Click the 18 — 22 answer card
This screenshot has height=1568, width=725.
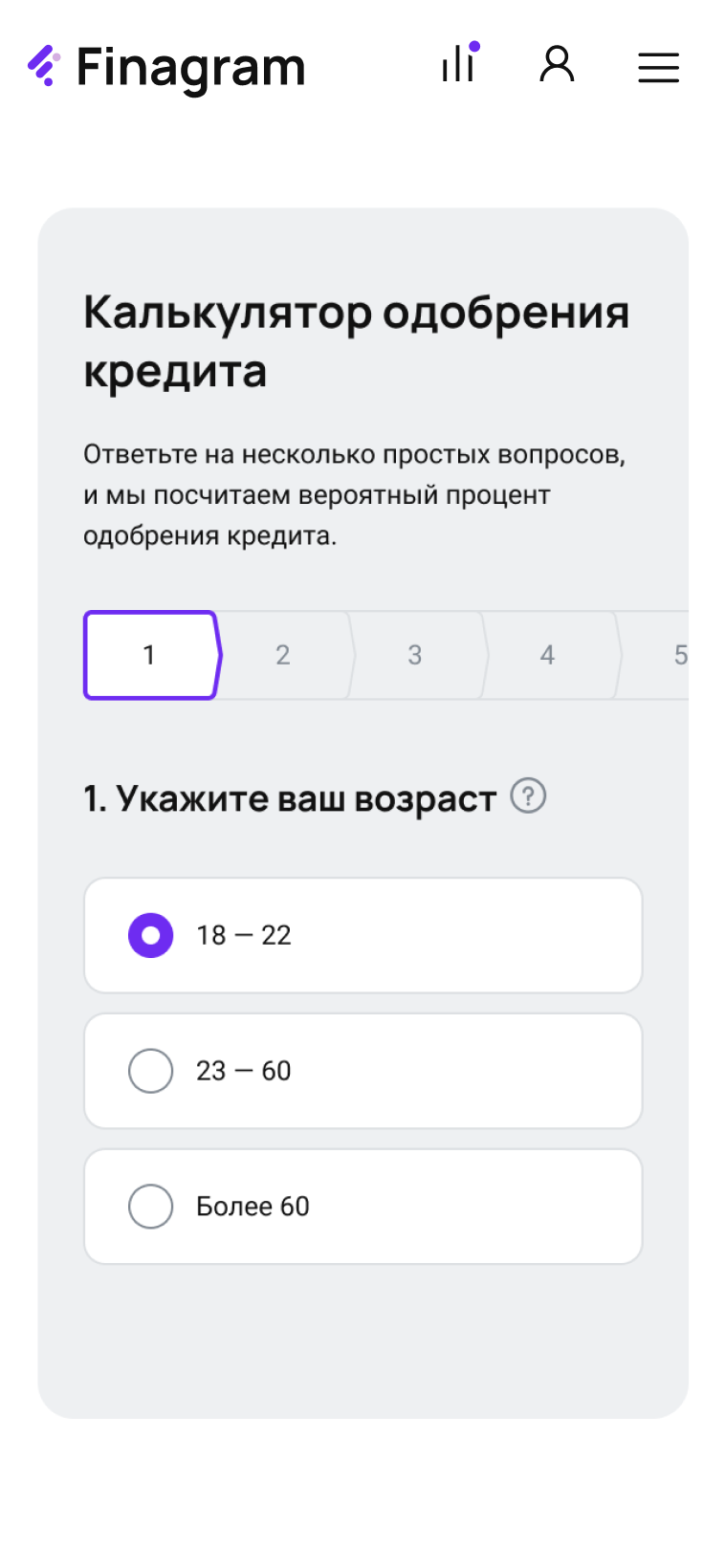(363, 935)
